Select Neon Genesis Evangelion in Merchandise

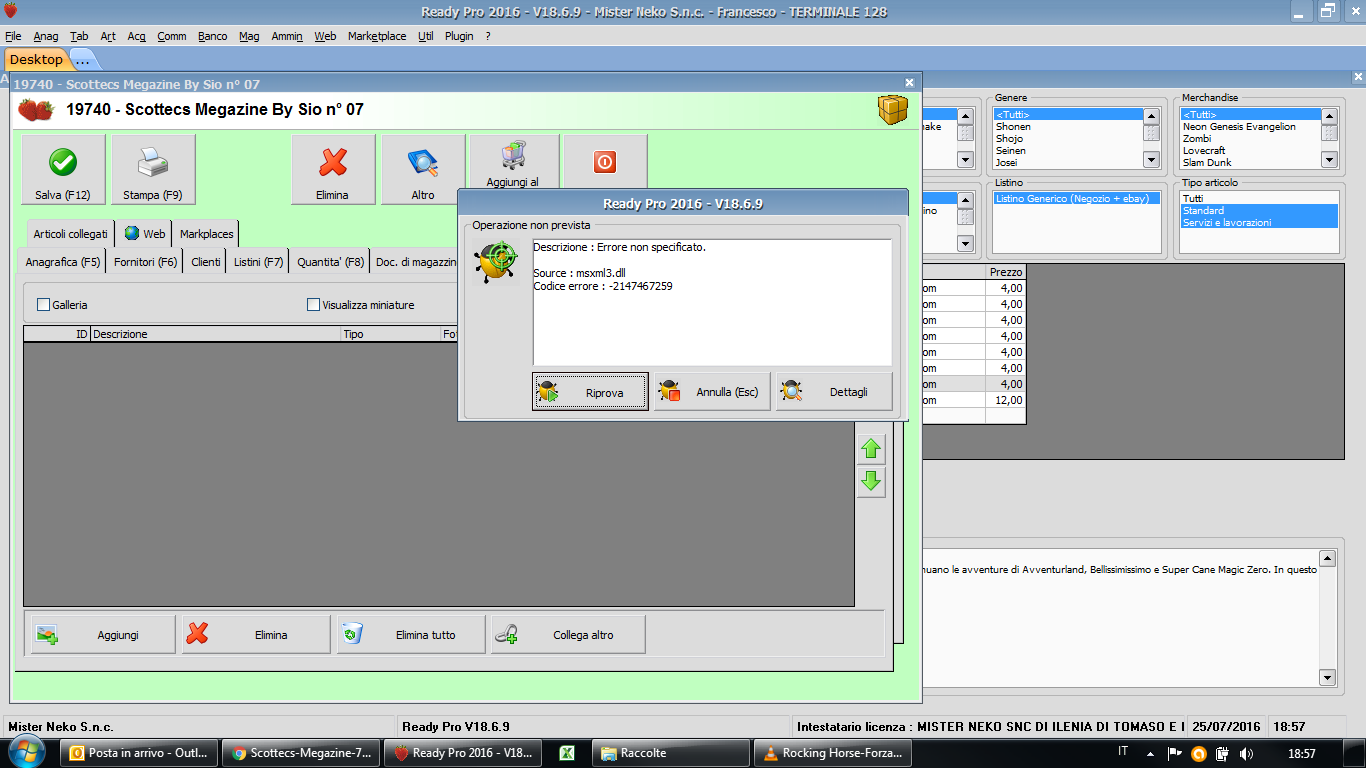pos(1250,127)
